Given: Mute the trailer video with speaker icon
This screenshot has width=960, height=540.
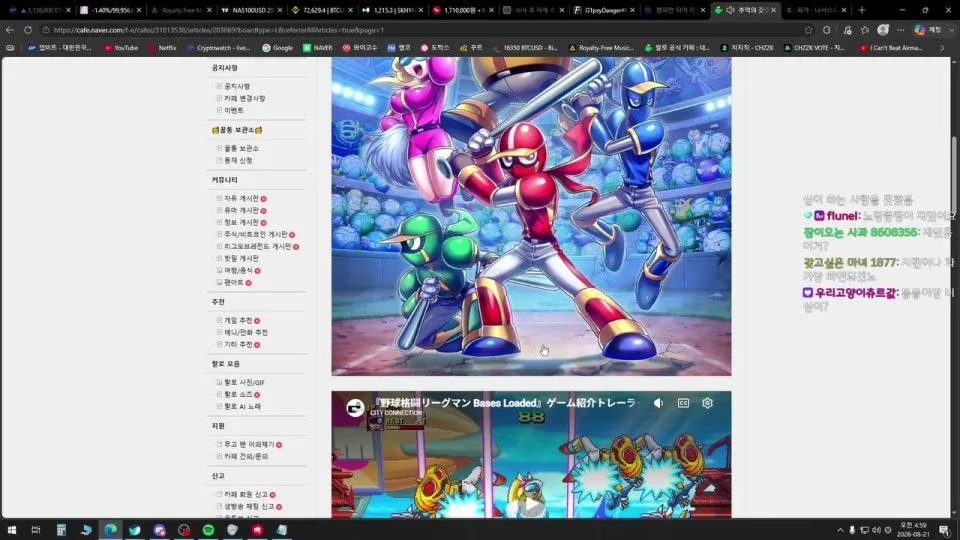Looking at the screenshot, I should coord(659,403).
